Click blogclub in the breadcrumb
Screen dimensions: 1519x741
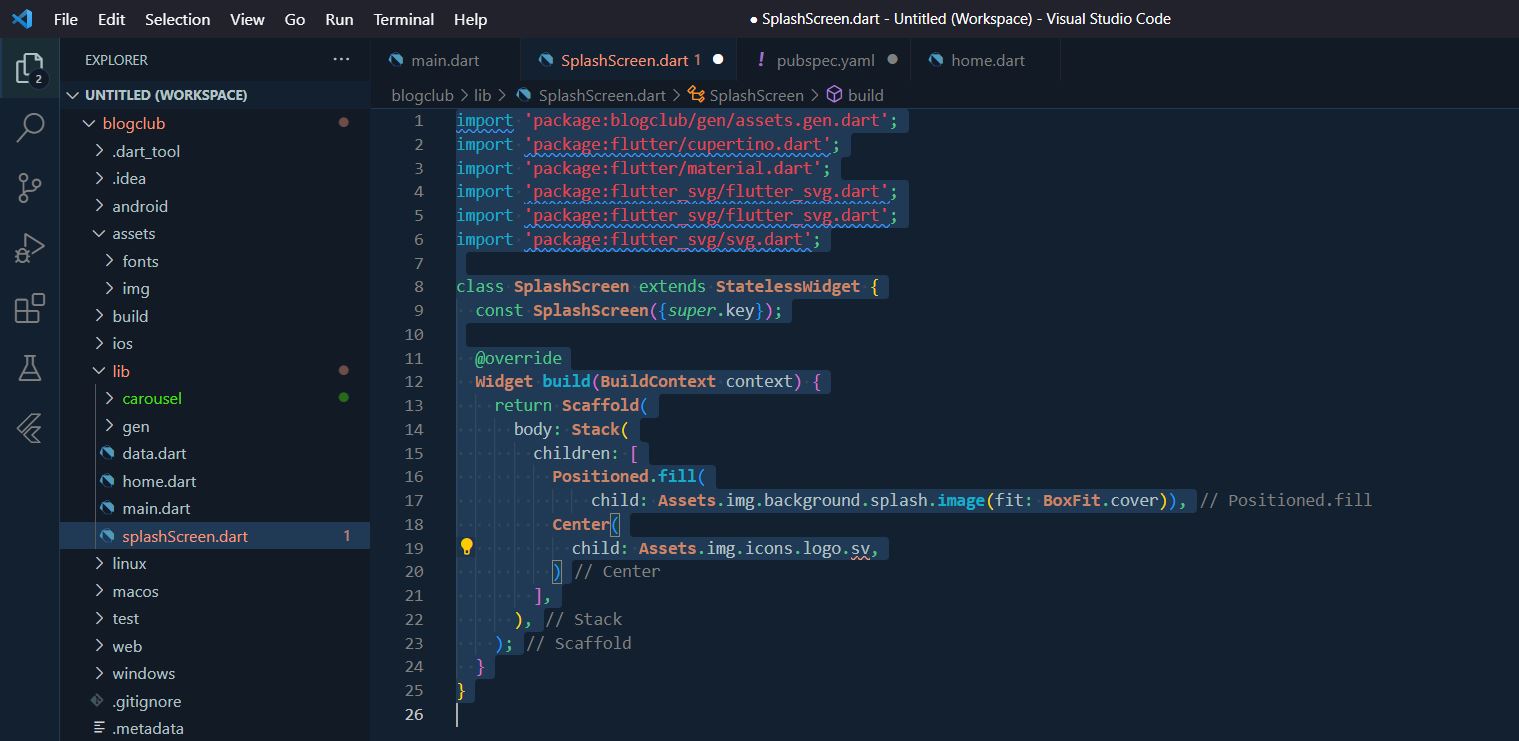[x=422, y=95]
